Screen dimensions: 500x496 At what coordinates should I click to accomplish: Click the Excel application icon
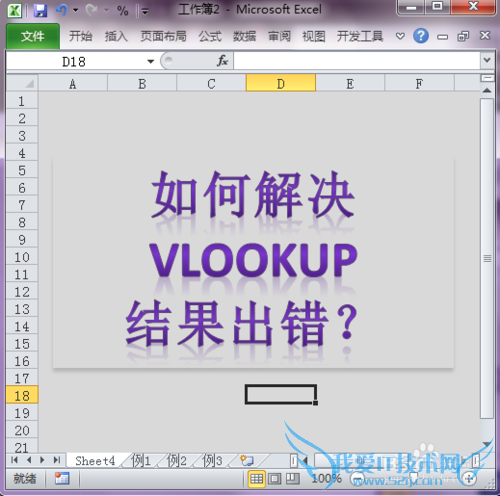14,10
